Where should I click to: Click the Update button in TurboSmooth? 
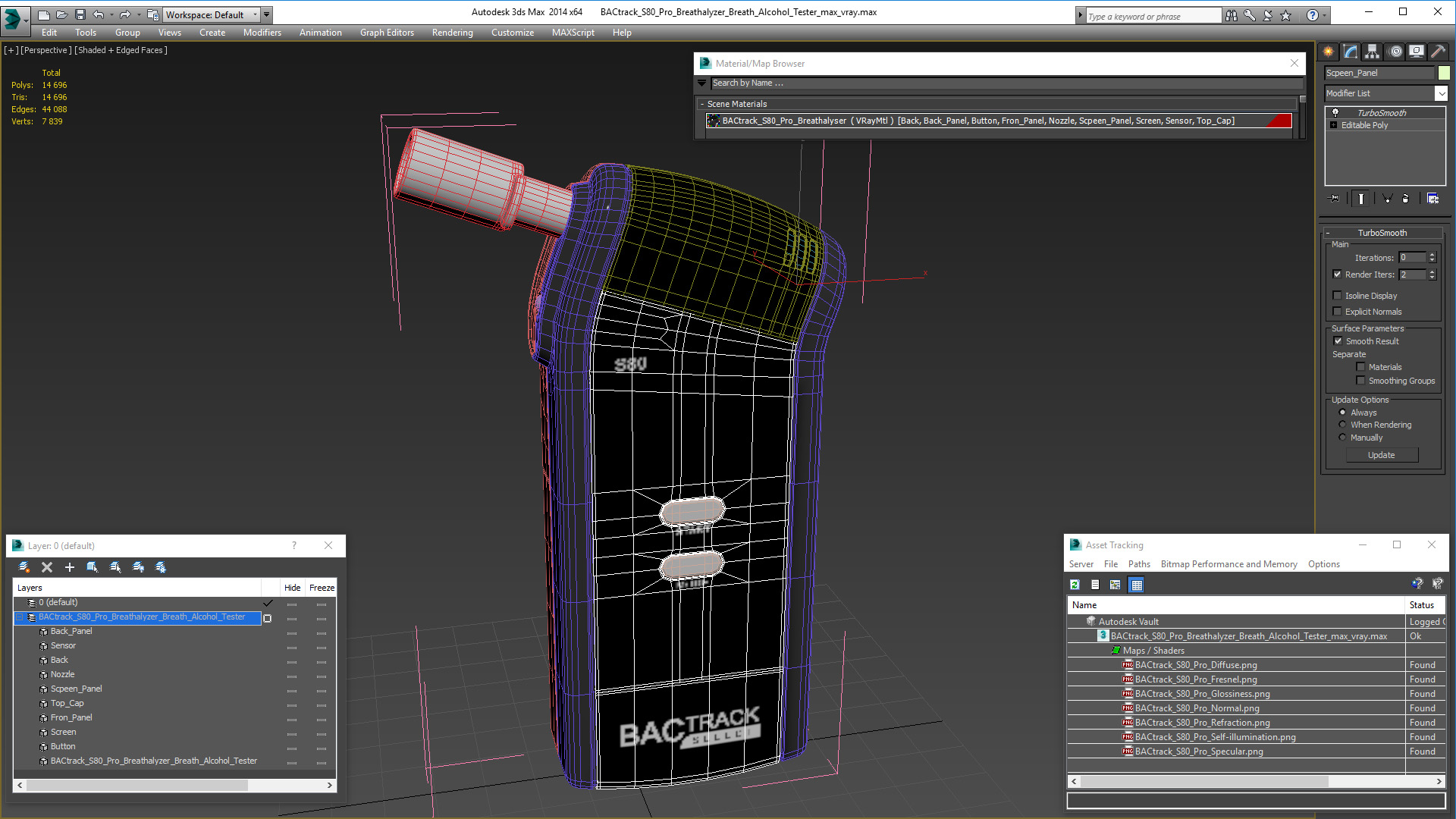[1382, 455]
